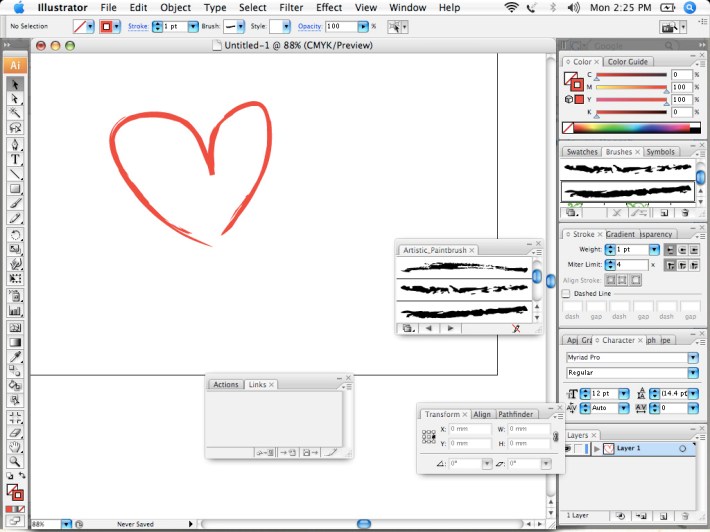Load next brush library in Artistic_Paintbrush panel
The width and height of the screenshot is (710, 532).
tap(451, 328)
